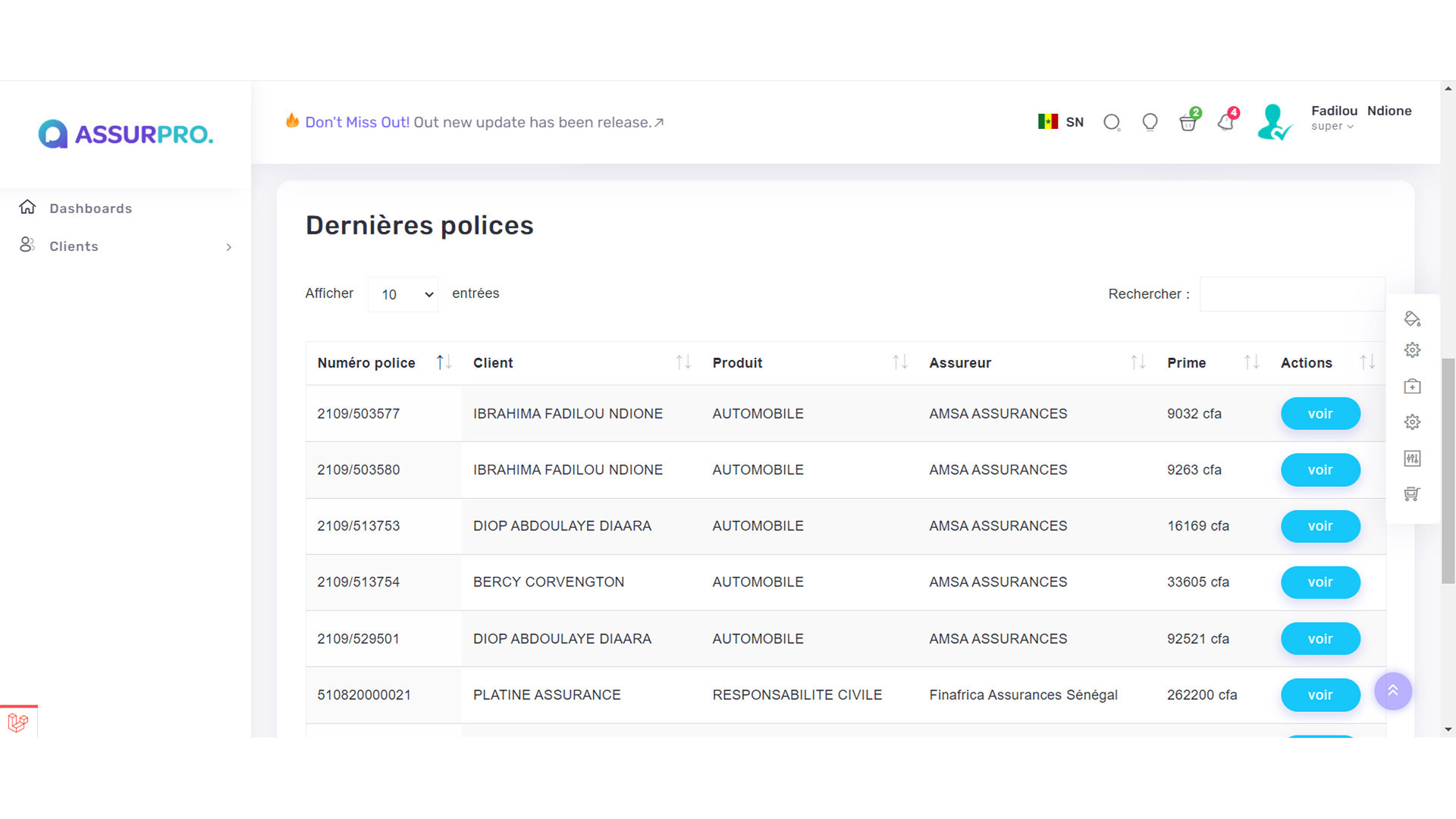
Task: Open notifications bell with 4 alerts
Action: [x=1225, y=122]
